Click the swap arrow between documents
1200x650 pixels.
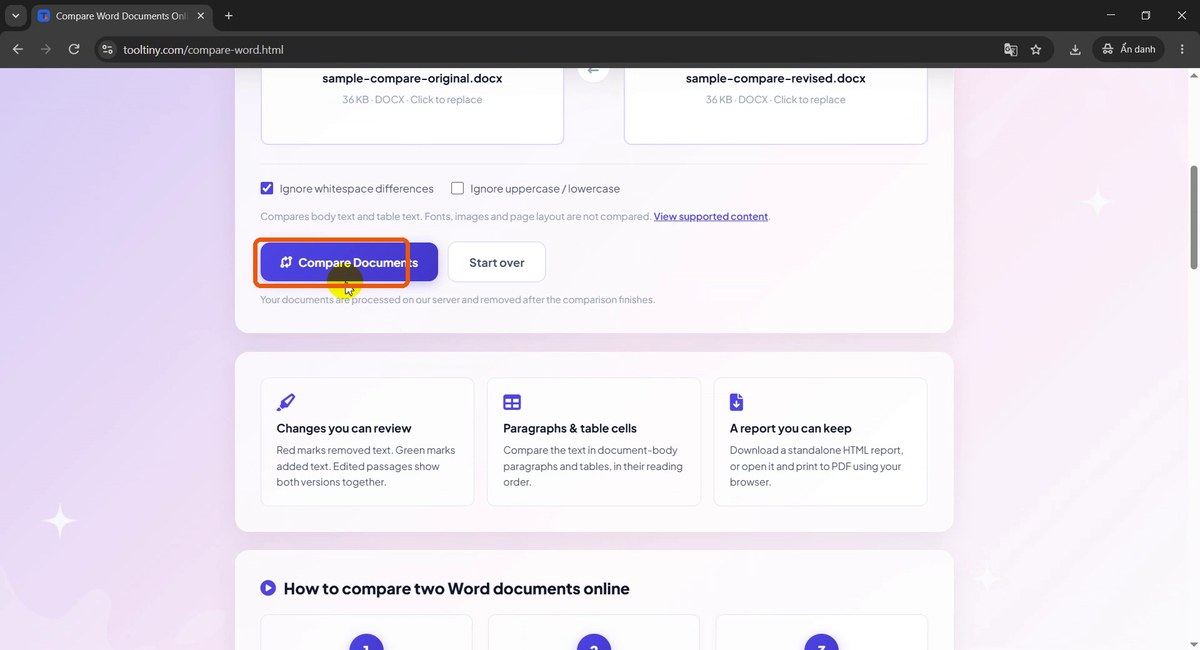click(594, 70)
